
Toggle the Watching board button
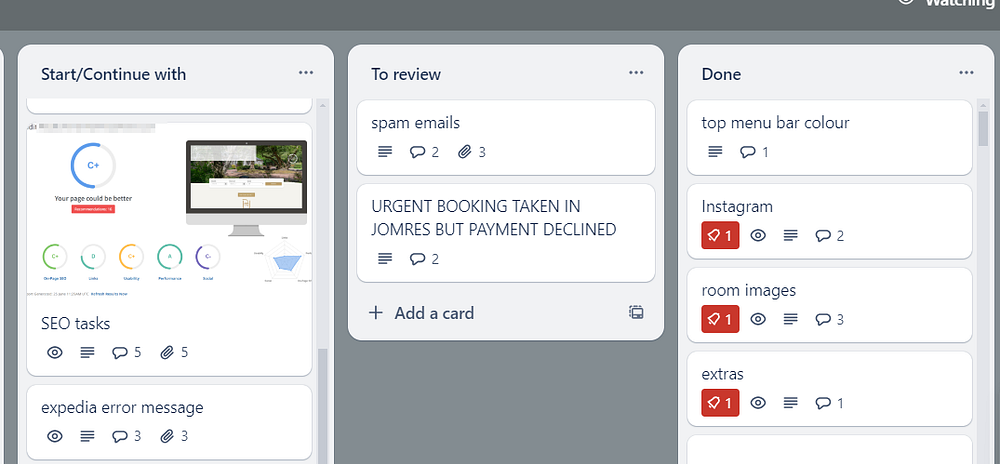coord(948,3)
